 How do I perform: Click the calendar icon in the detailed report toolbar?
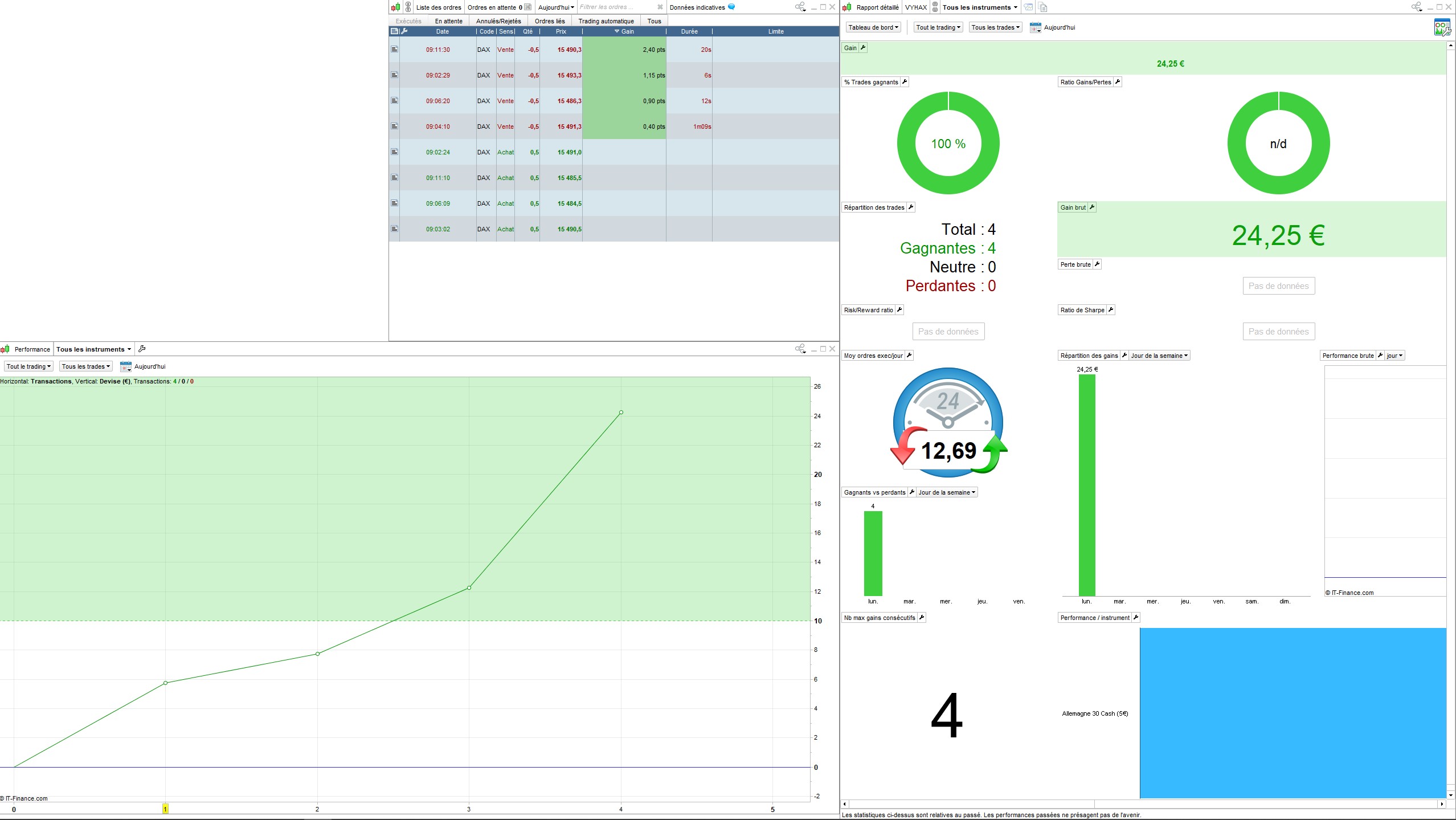(1035, 27)
